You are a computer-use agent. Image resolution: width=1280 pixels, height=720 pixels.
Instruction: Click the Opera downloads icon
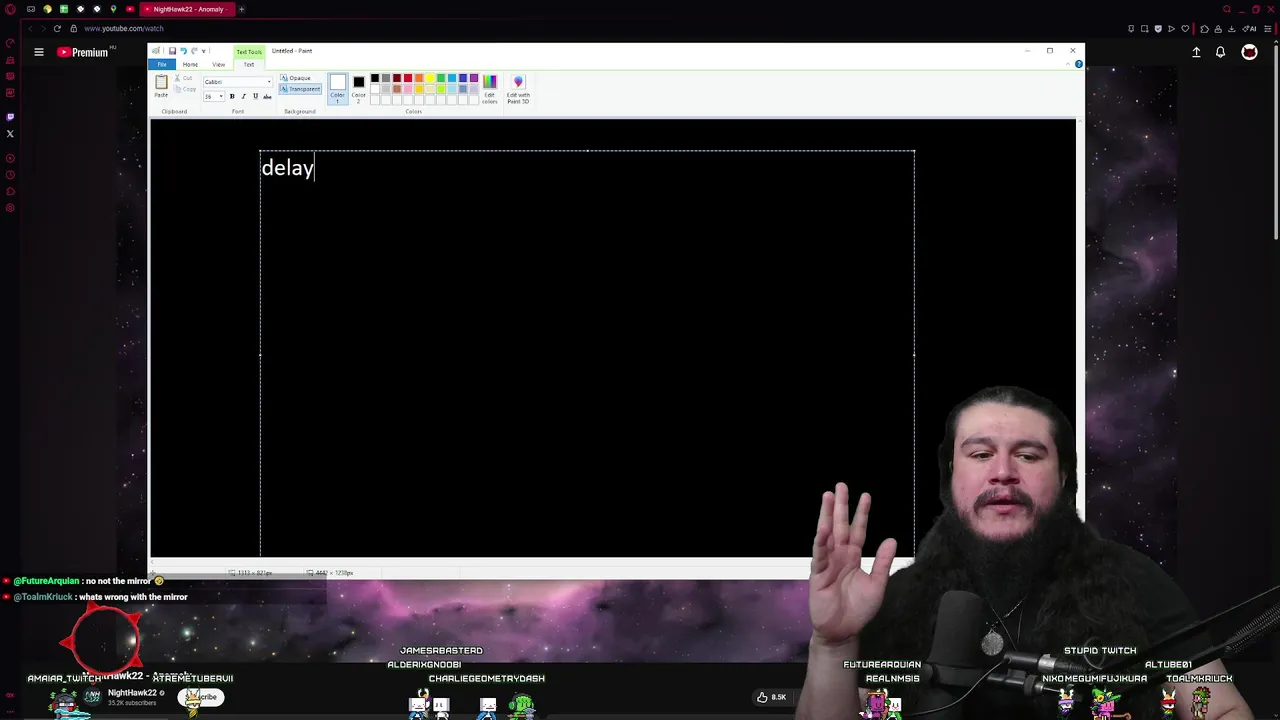(x=1232, y=29)
